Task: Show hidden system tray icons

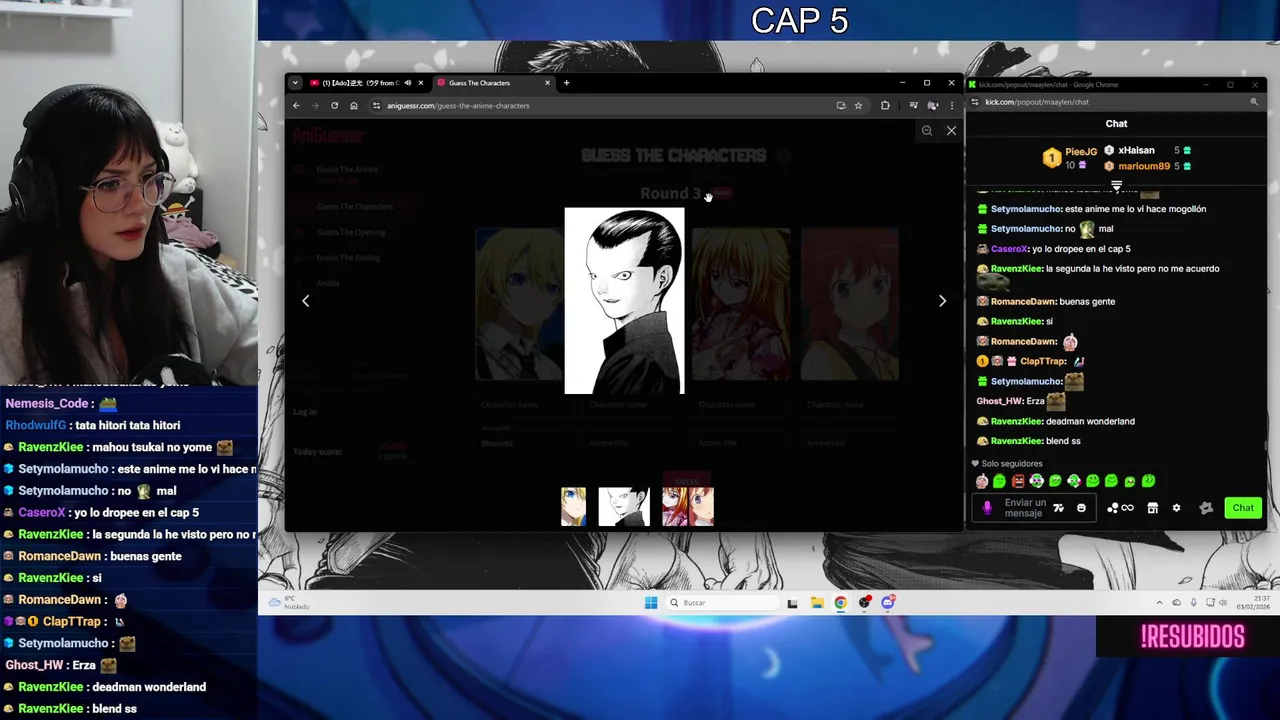Action: tap(1160, 602)
